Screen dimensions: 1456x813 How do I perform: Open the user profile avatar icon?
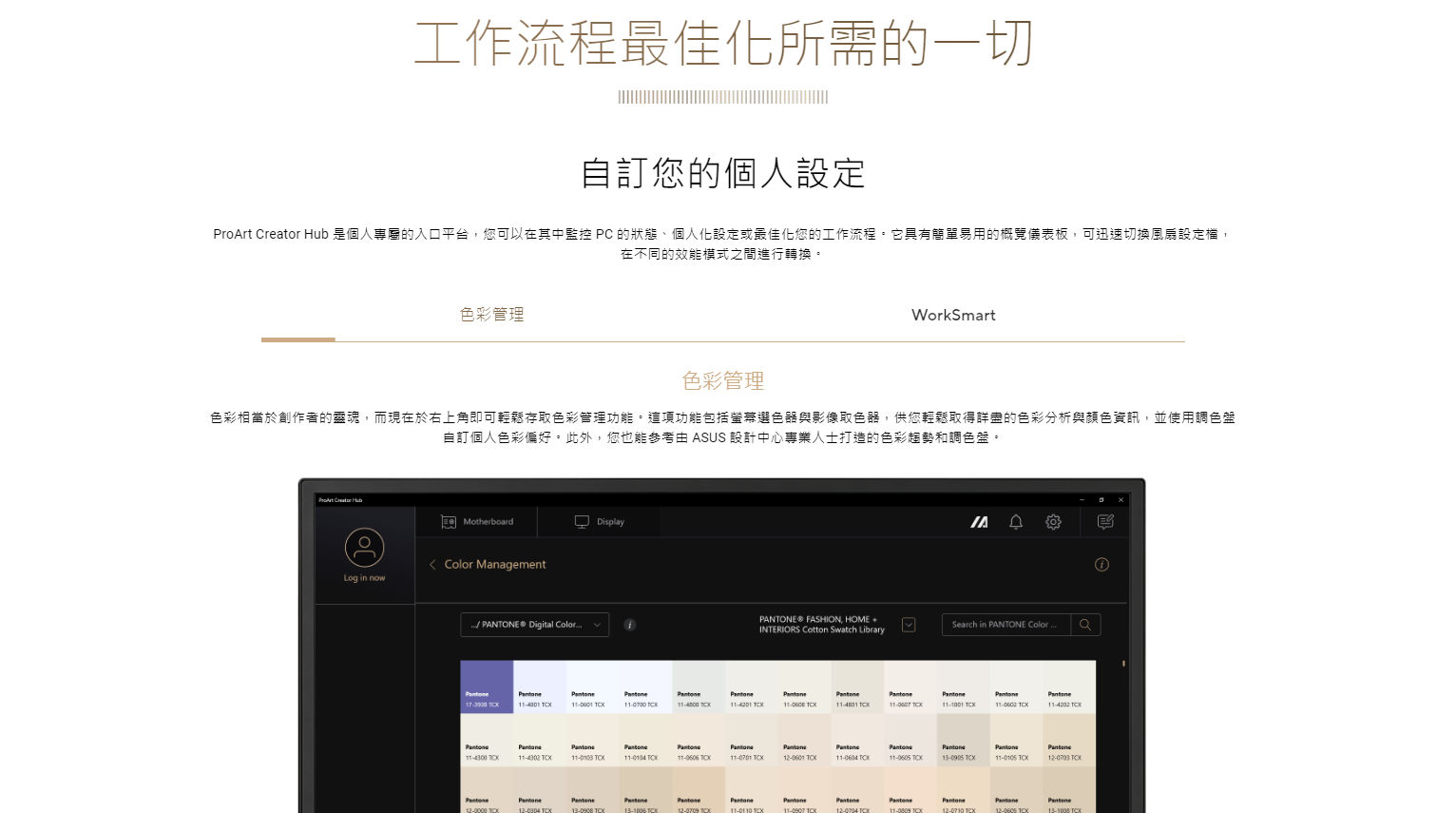pyautogui.click(x=364, y=548)
